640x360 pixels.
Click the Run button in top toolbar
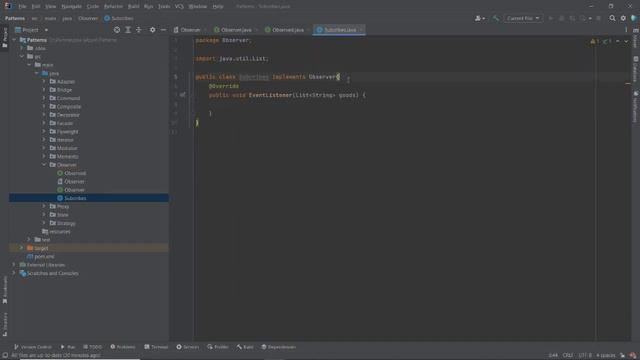[551, 18]
